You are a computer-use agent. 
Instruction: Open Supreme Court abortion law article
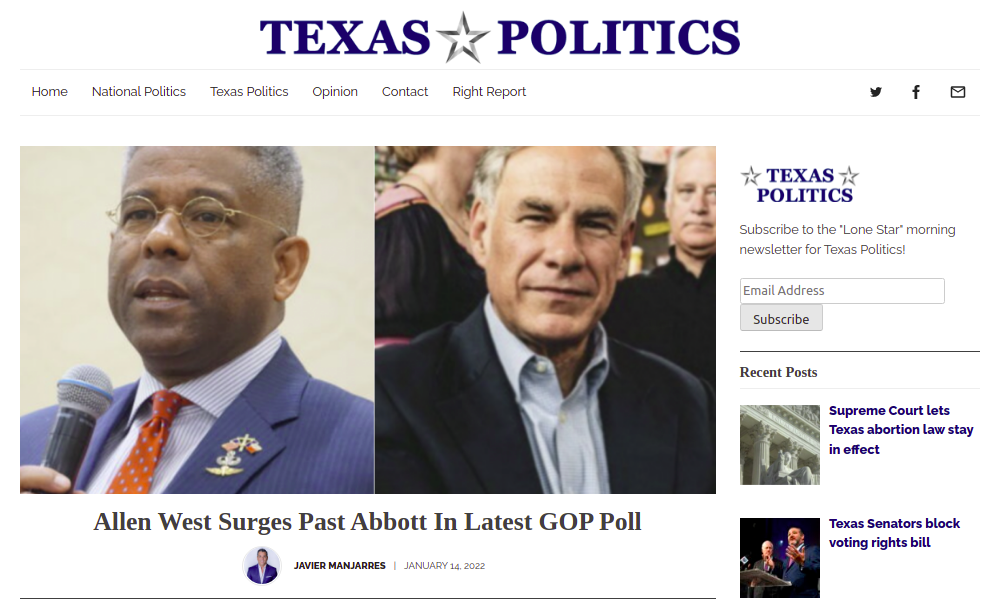[901, 429]
